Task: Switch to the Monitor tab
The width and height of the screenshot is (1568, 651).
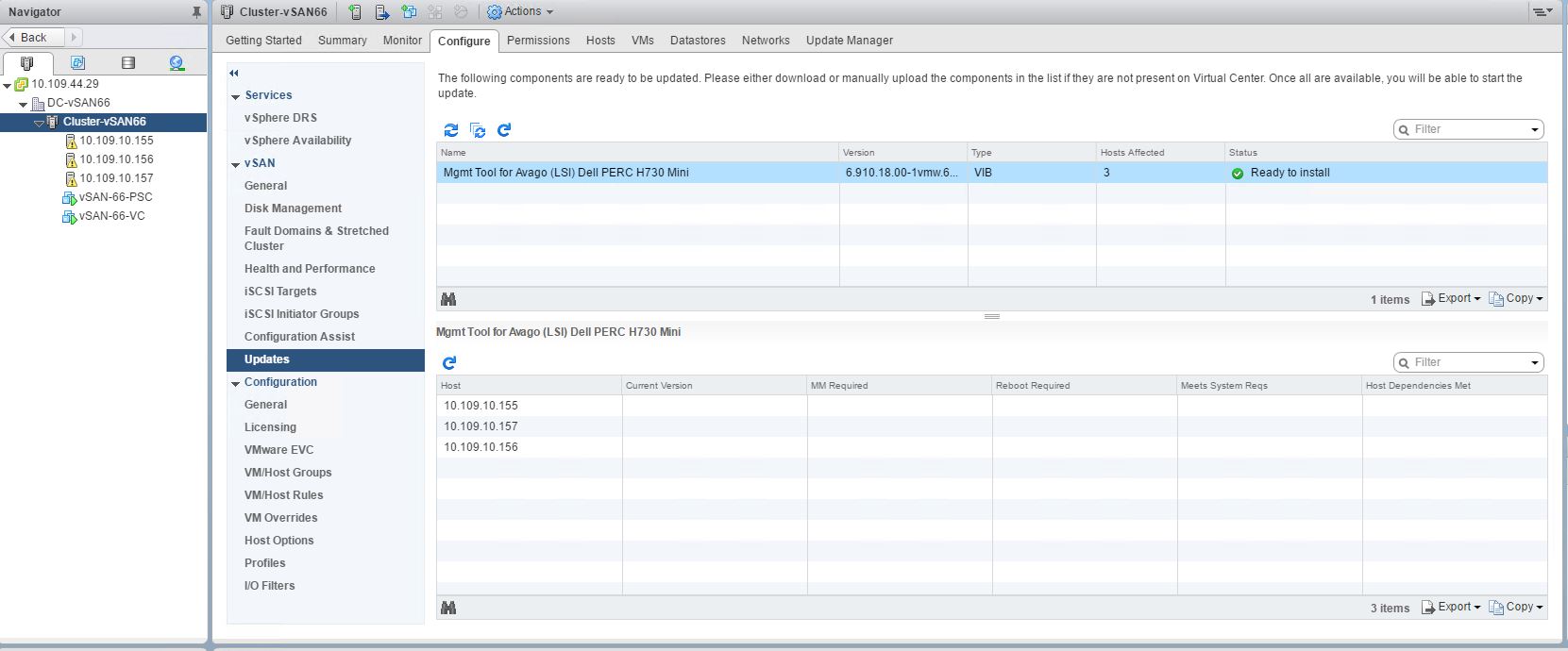Action: [402, 41]
